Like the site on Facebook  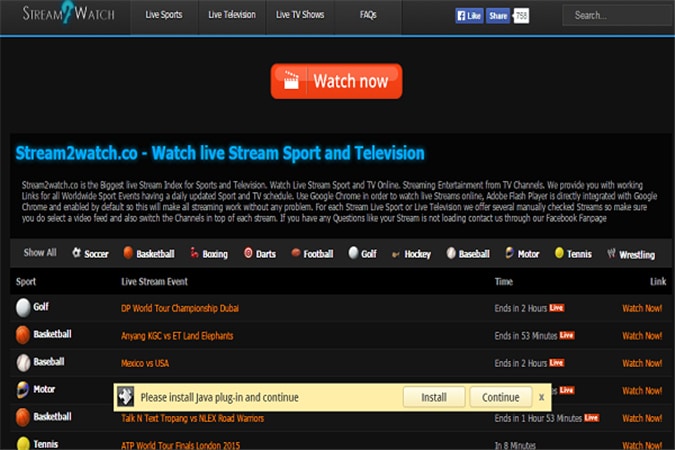click(x=469, y=16)
